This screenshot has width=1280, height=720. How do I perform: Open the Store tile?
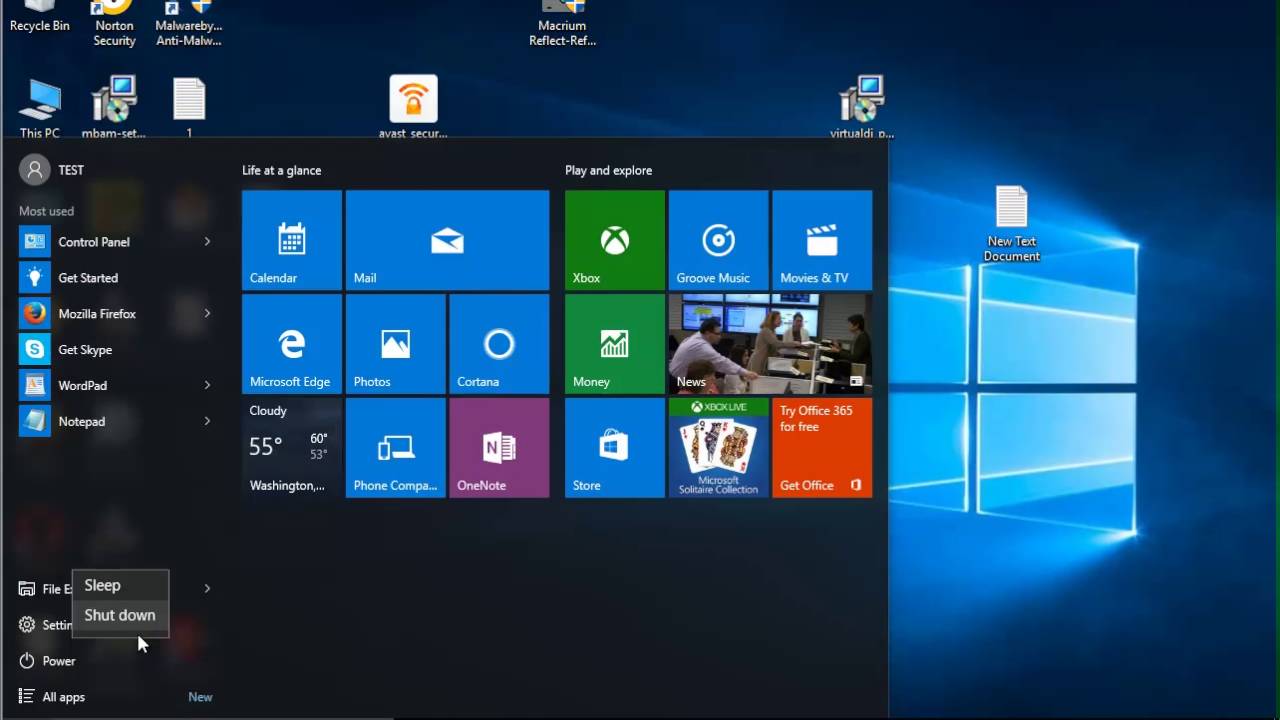[x=614, y=448]
